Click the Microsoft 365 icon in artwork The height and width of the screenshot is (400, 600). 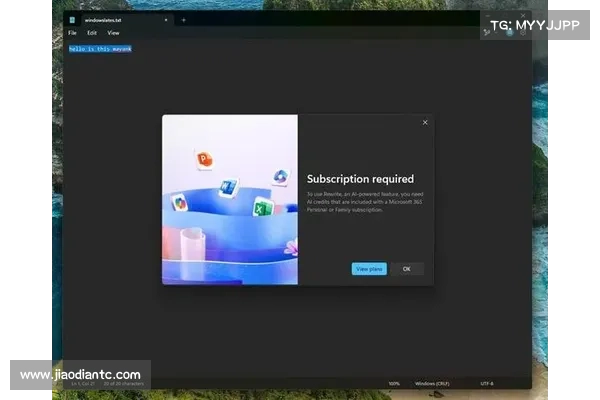pyautogui.click(x=180, y=203)
